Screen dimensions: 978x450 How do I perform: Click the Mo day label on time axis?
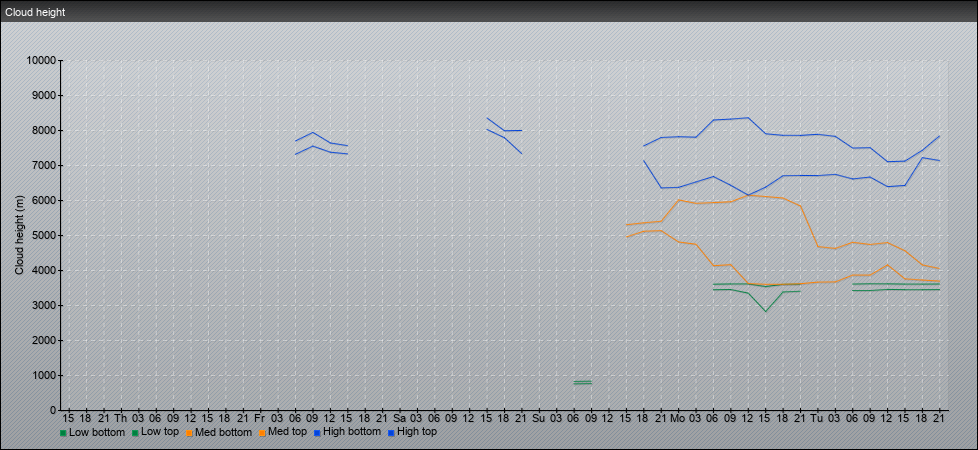pyautogui.click(x=678, y=417)
